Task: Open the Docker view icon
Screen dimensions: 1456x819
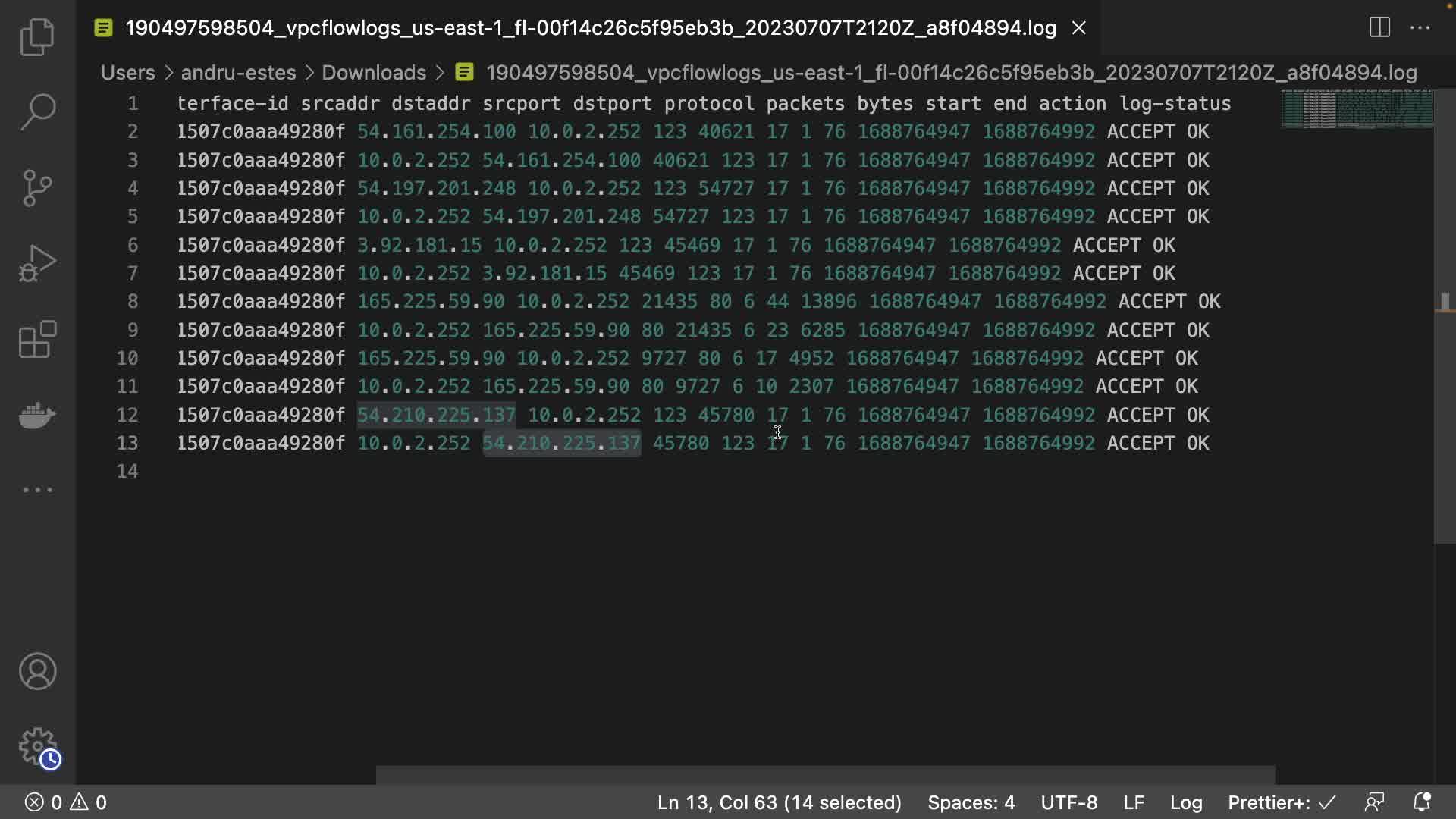Action: 37,415
